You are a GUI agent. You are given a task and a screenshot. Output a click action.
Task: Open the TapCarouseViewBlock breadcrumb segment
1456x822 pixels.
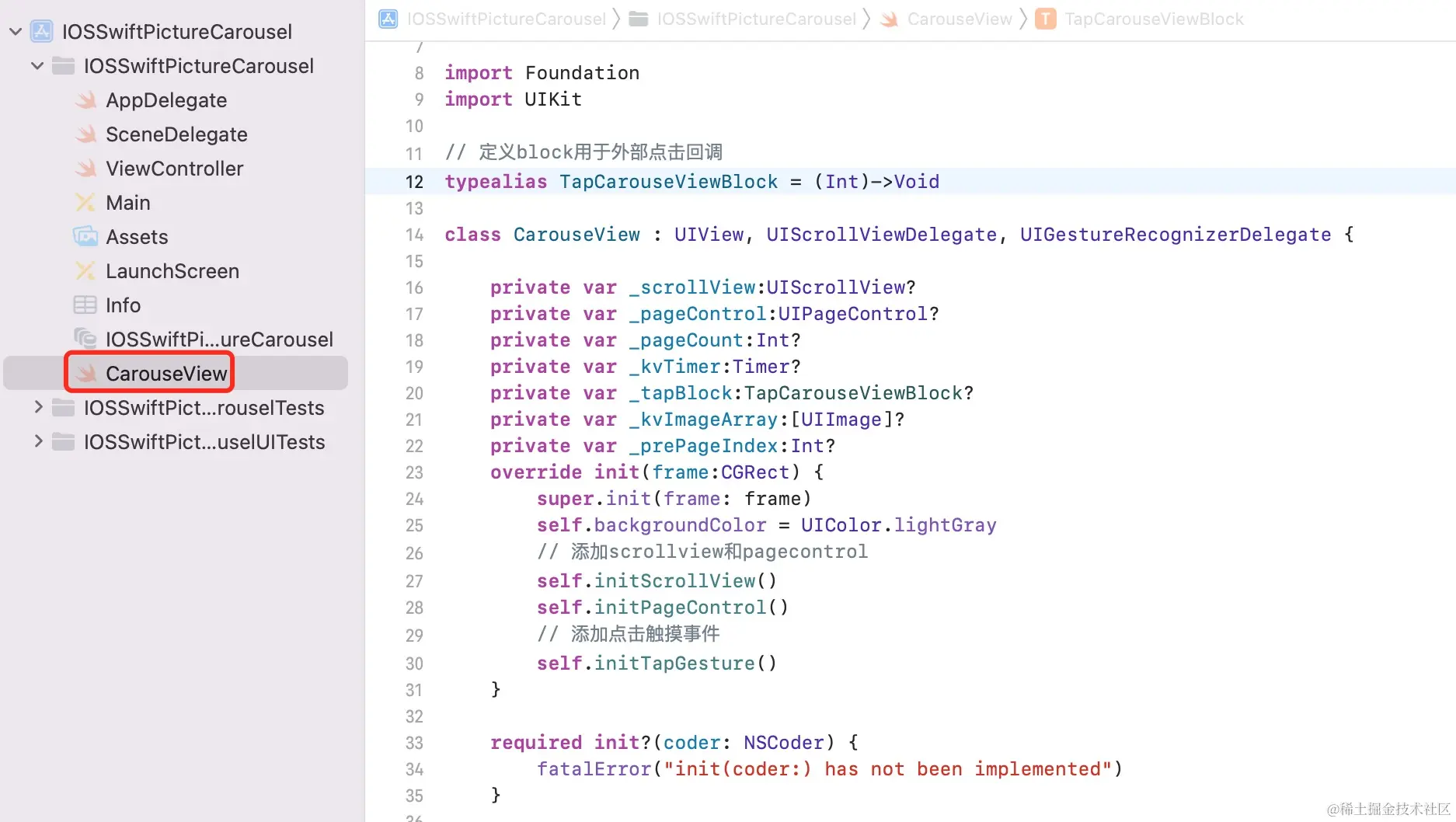click(x=1154, y=19)
